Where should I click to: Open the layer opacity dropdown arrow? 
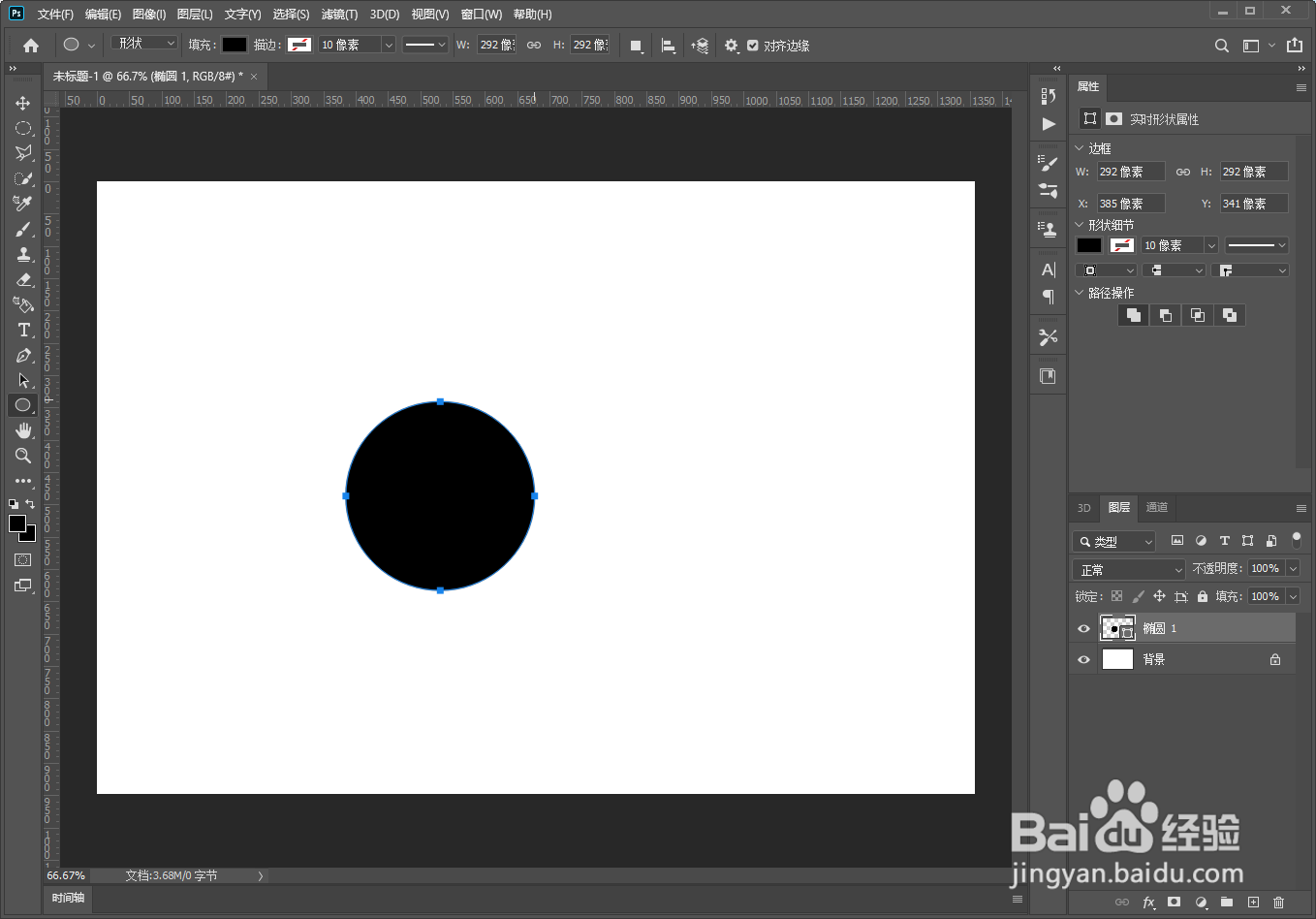(x=1293, y=568)
